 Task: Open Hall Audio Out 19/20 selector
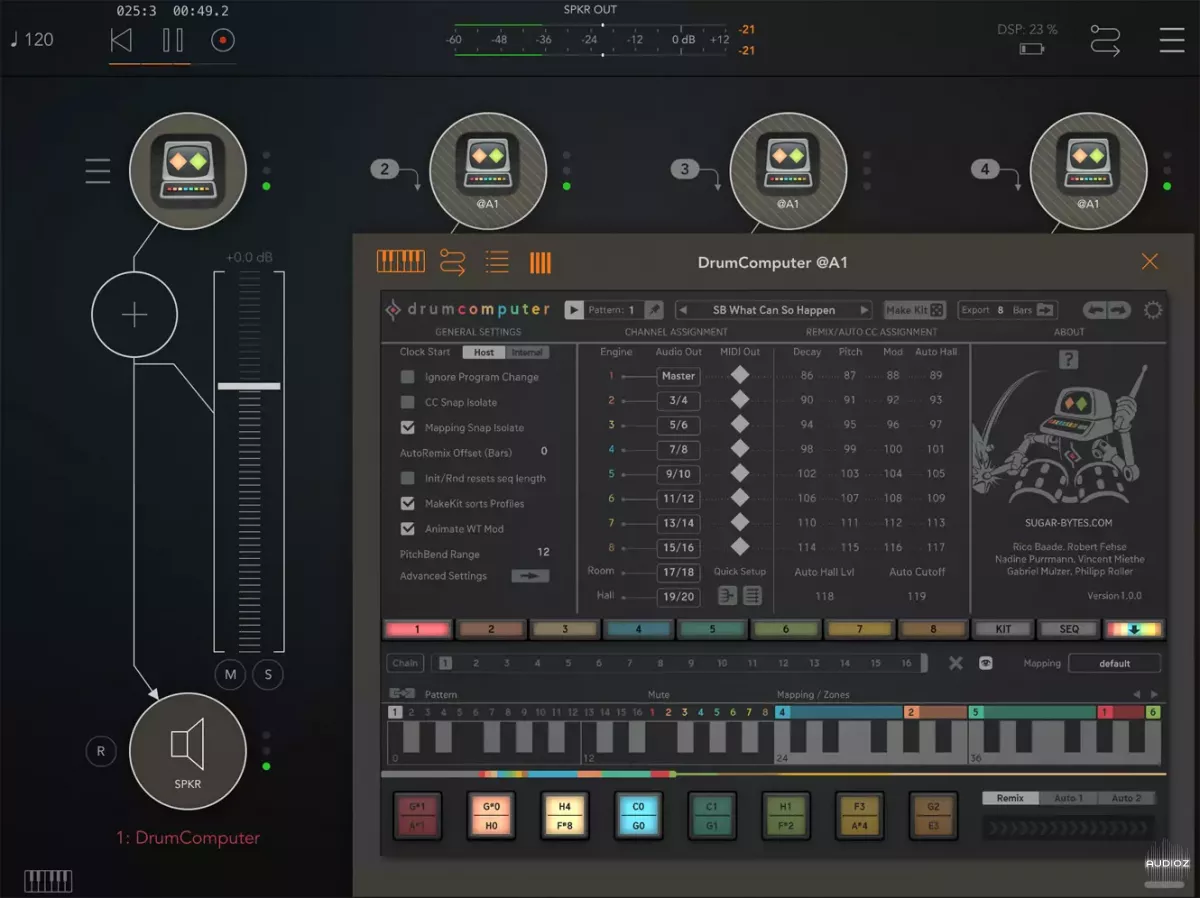coord(678,596)
